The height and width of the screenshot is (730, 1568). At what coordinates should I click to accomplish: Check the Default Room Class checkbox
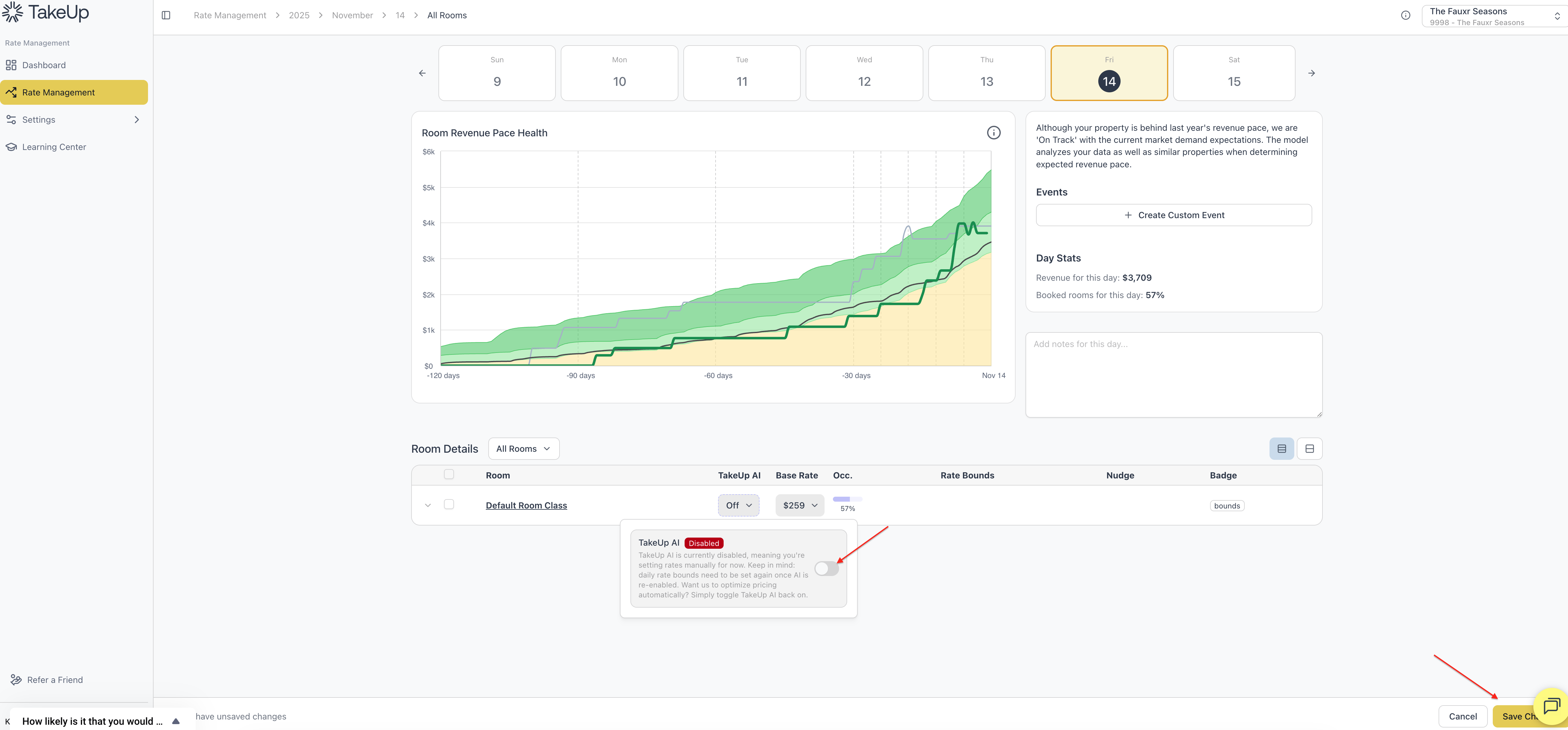coord(449,504)
